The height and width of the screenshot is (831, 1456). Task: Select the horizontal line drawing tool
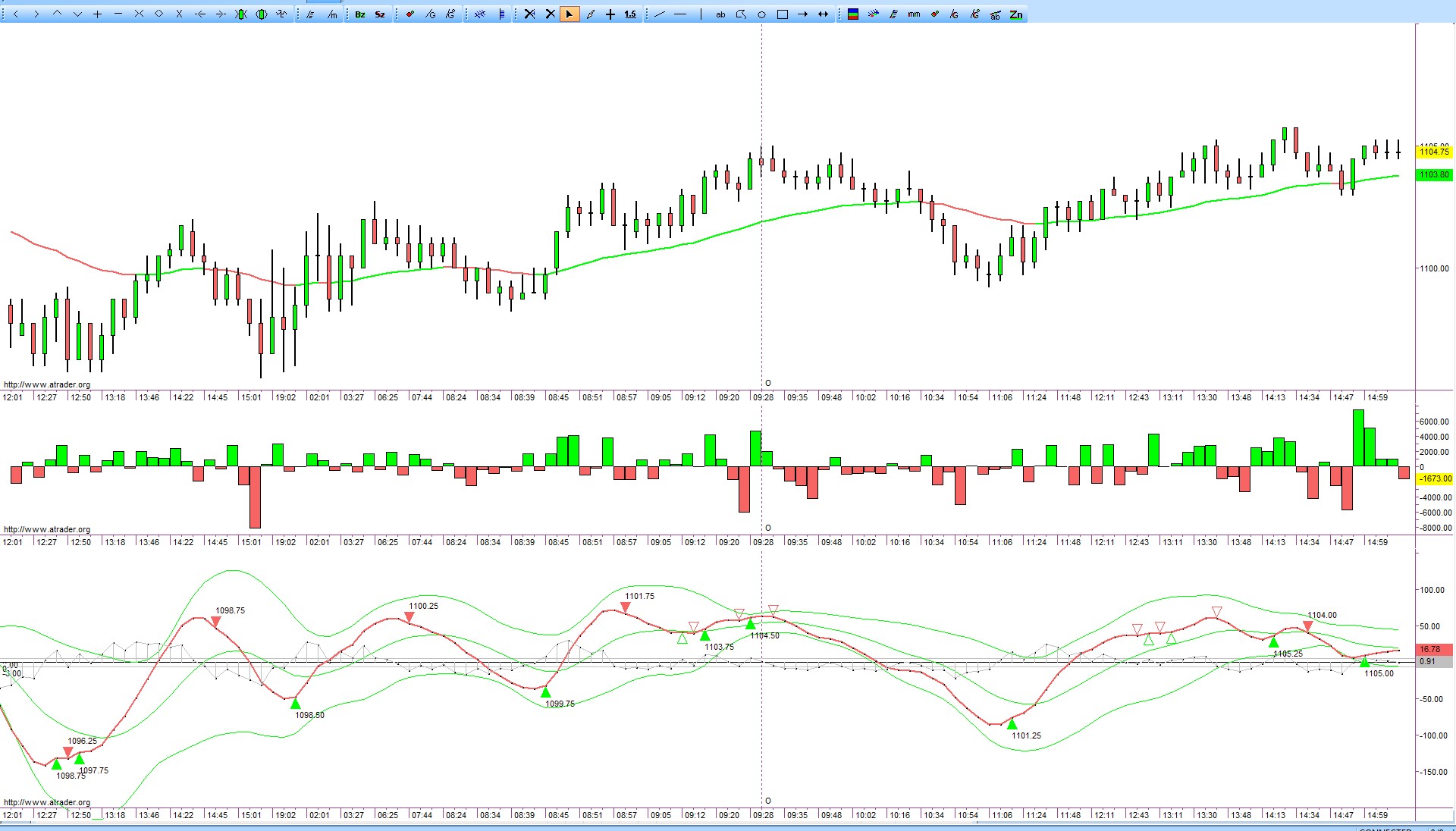pos(680,14)
